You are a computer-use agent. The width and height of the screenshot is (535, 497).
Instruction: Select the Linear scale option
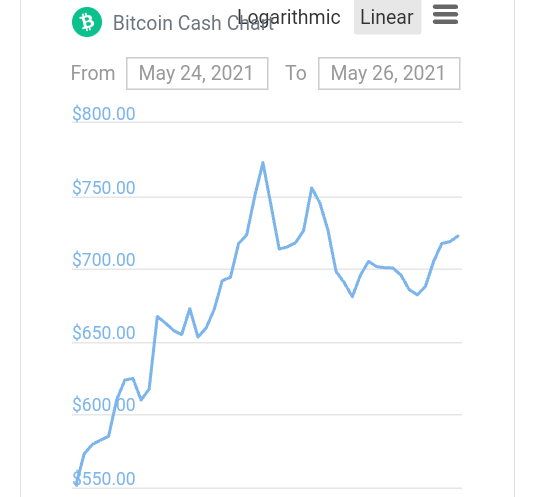click(x=387, y=17)
